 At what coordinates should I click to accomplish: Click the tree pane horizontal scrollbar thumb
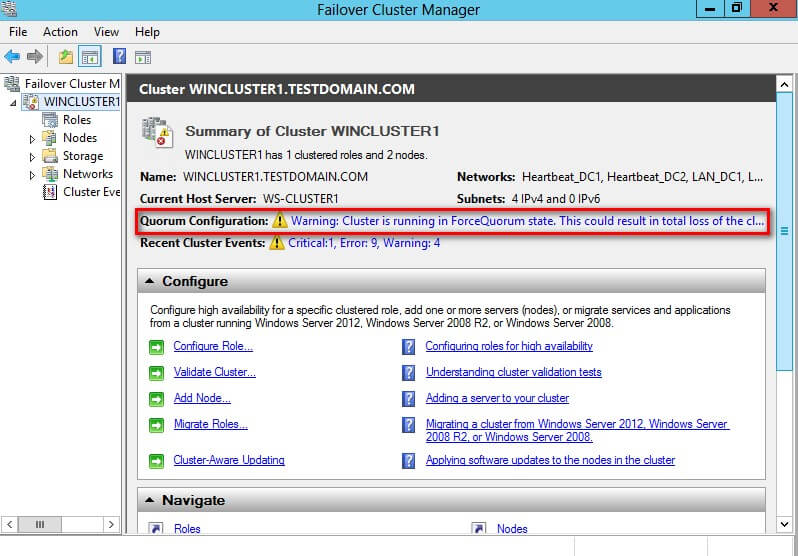(x=40, y=524)
